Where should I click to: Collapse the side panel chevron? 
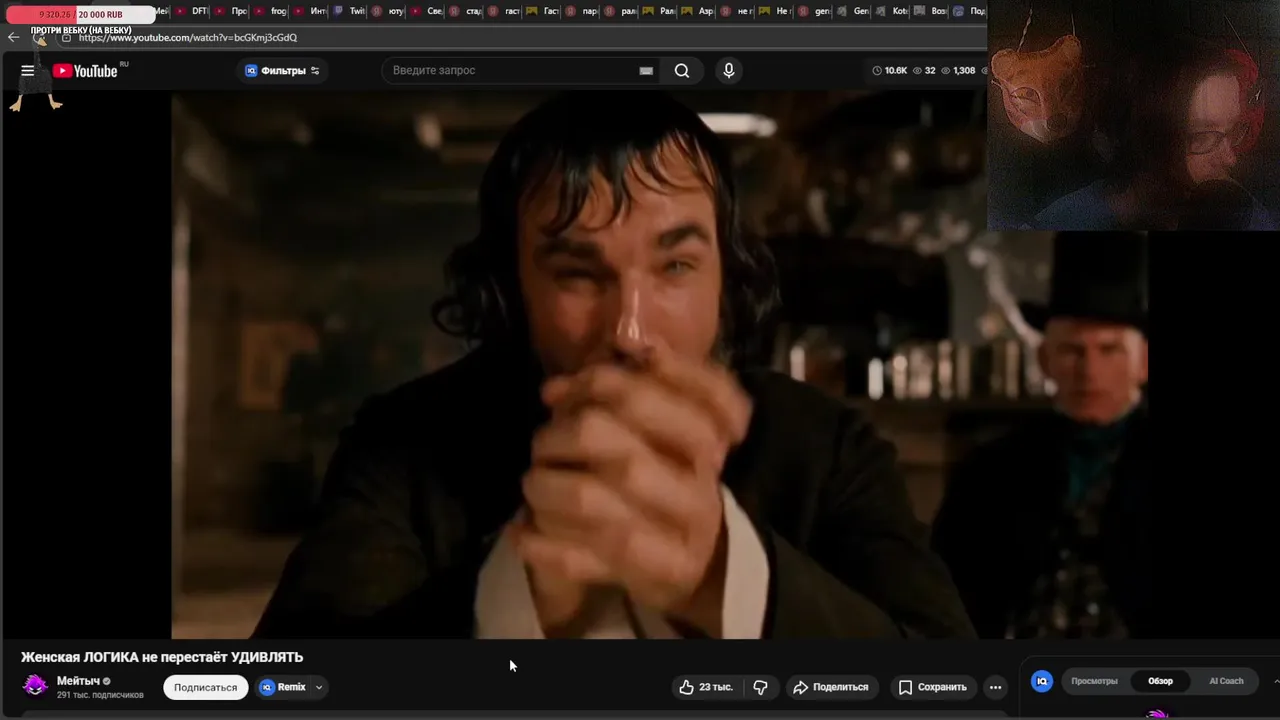click(1275, 681)
